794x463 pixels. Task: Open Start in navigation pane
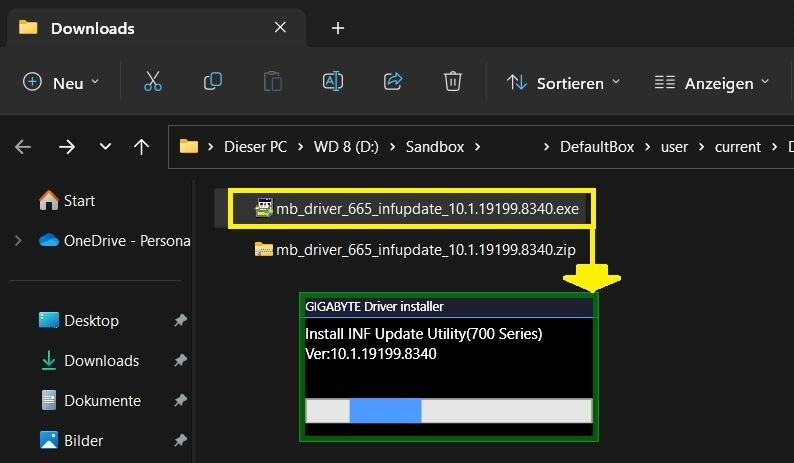(67, 201)
